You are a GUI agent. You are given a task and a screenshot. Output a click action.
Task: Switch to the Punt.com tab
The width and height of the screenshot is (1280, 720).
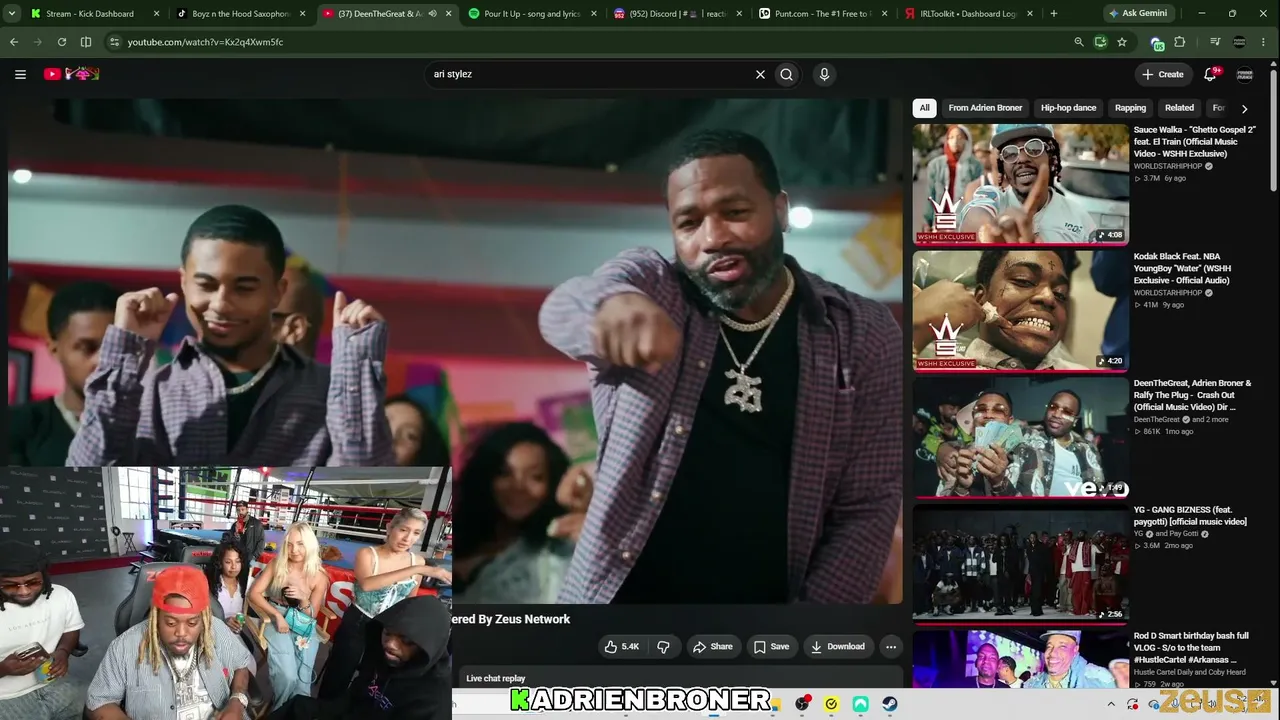pyautogui.click(x=822, y=14)
